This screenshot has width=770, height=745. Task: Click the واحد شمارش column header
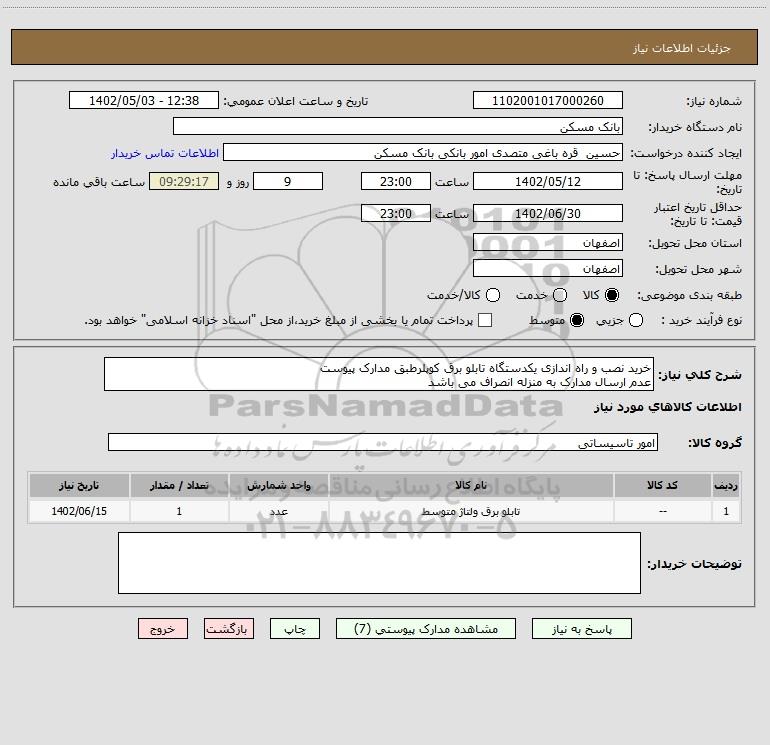pyautogui.click(x=278, y=485)
